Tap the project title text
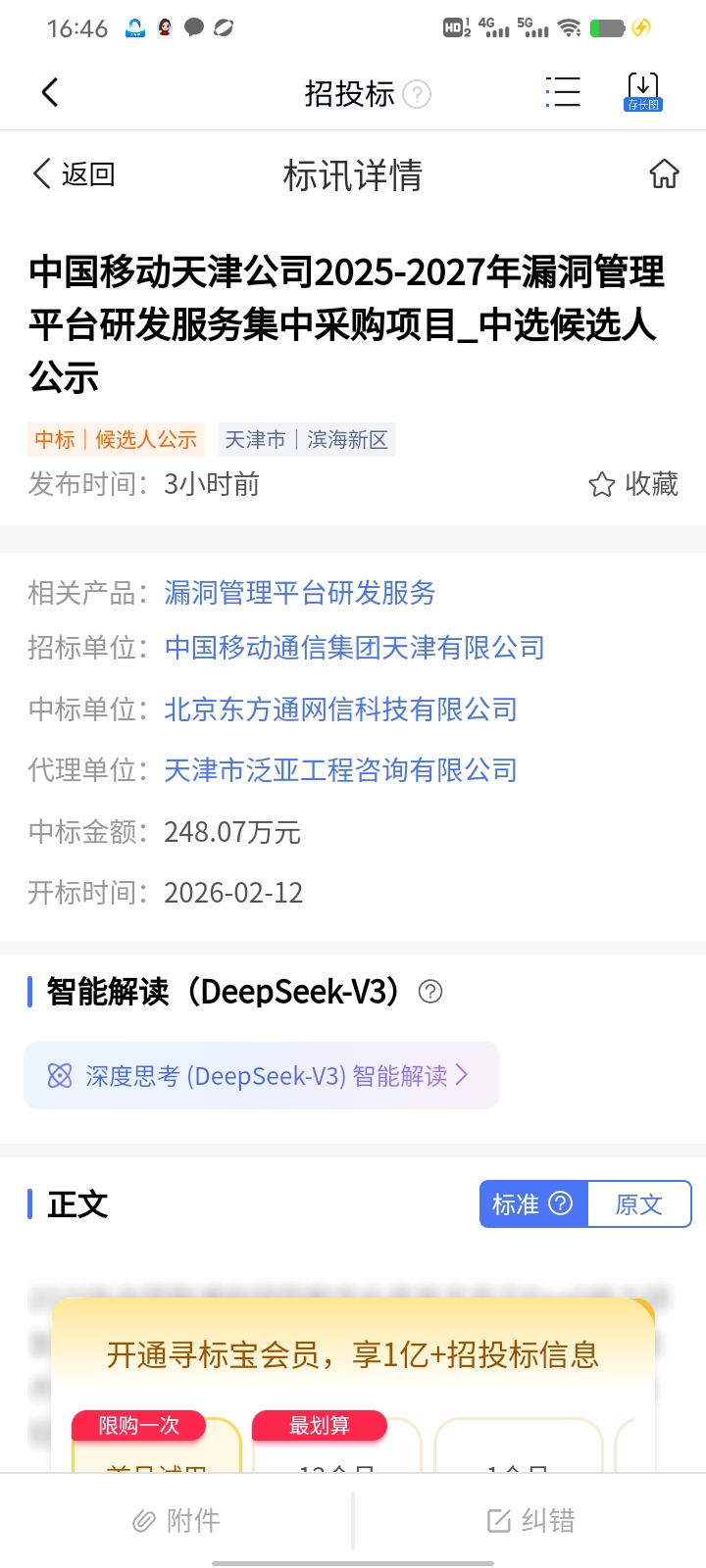Image resolution: width=706 pixels, height=1568 pixels. click(347, 324)
